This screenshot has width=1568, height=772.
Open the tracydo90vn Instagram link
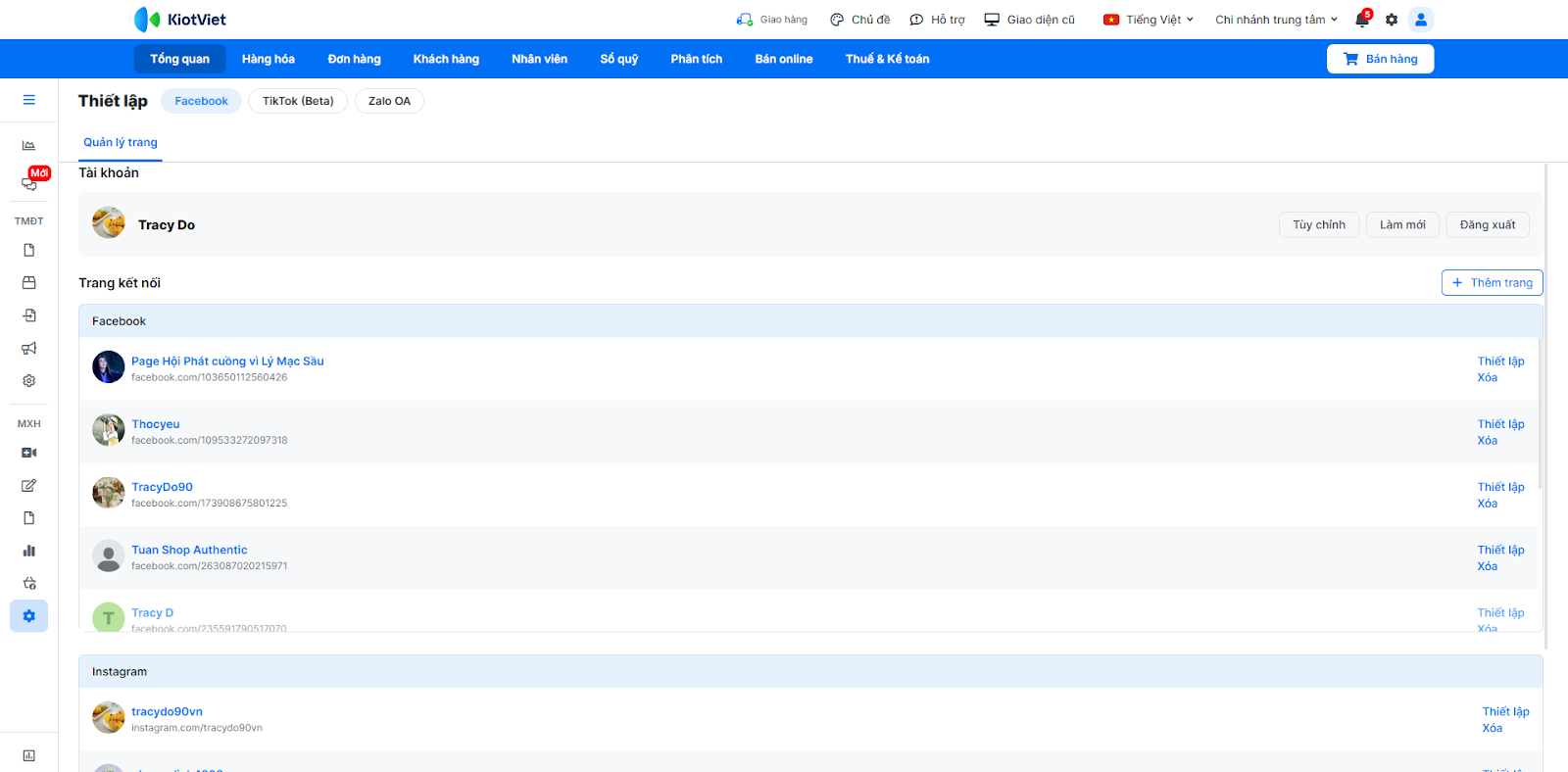point(168,712)
